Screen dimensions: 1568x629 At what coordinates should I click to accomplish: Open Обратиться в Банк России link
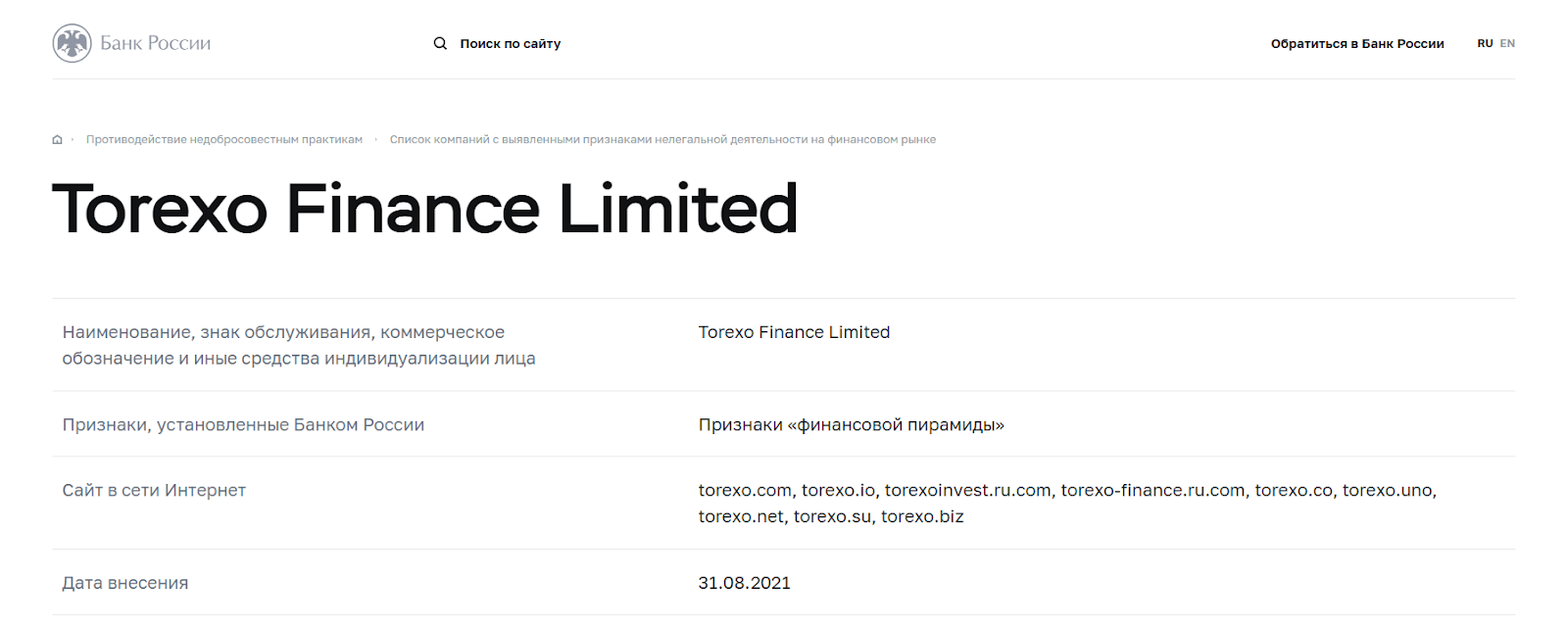pyautogui.click(x=1357, y=43)
